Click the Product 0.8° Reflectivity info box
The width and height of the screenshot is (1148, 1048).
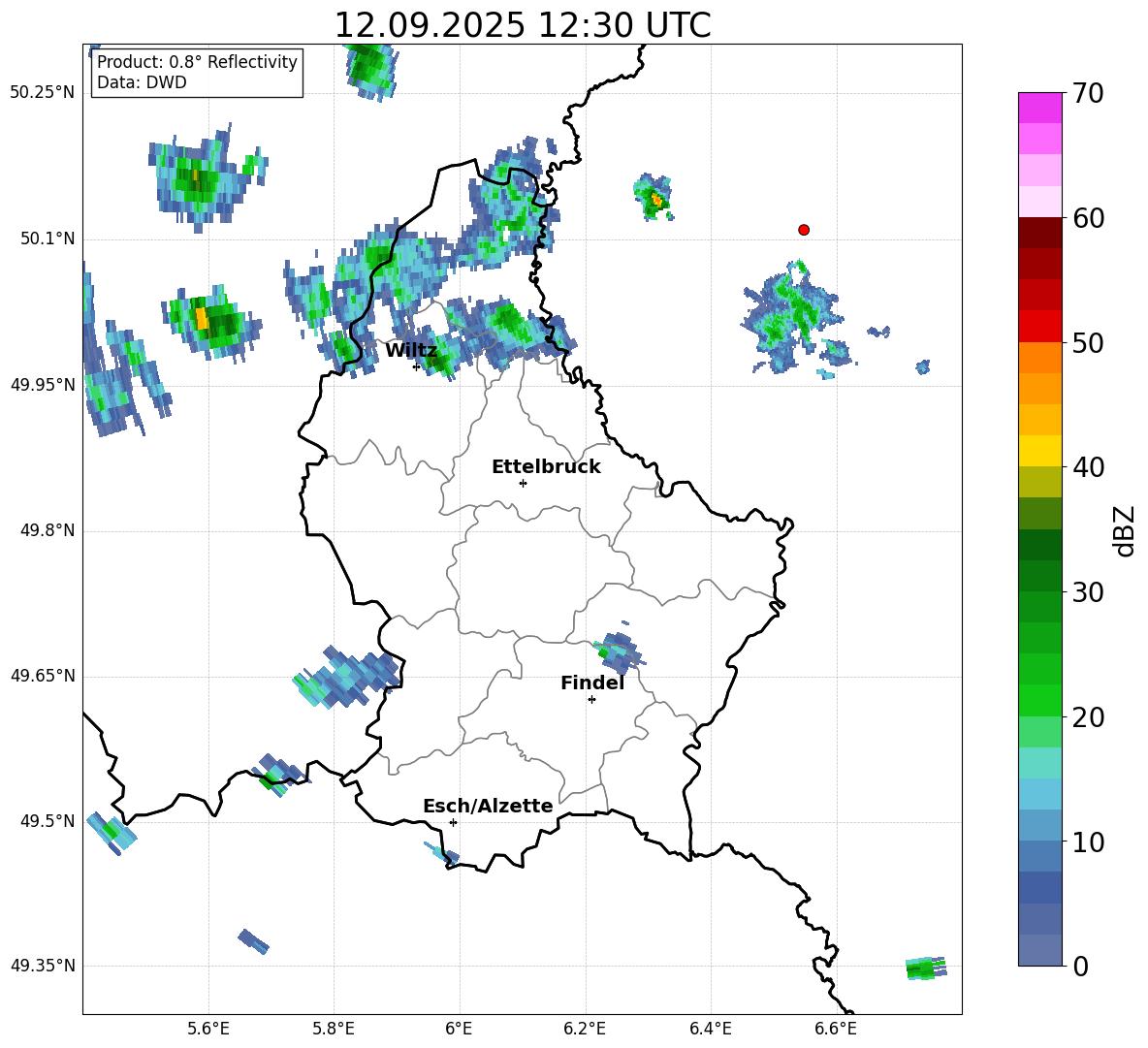(x=197, y=73)
